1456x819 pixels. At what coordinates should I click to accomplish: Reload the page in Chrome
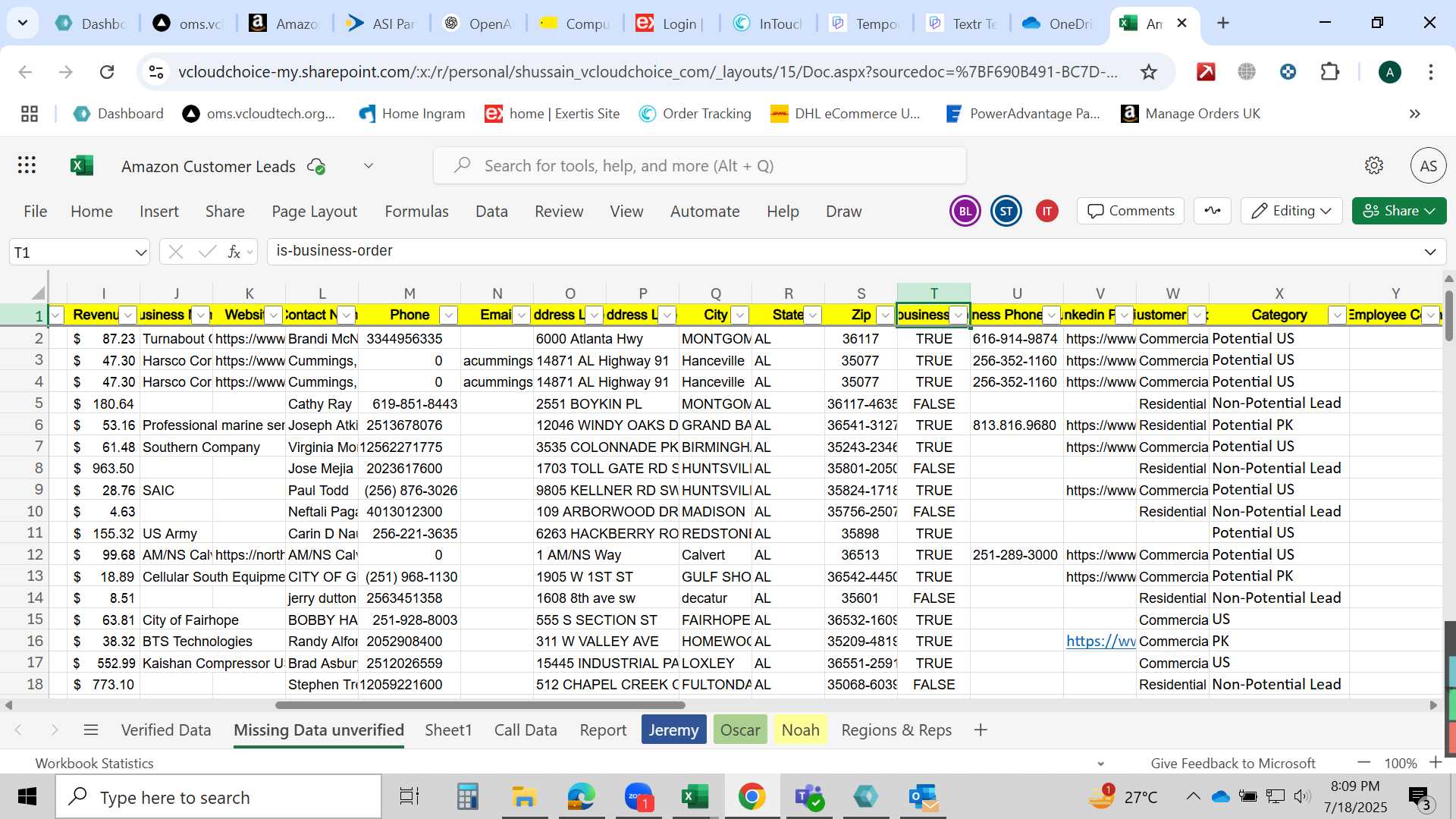107,72
